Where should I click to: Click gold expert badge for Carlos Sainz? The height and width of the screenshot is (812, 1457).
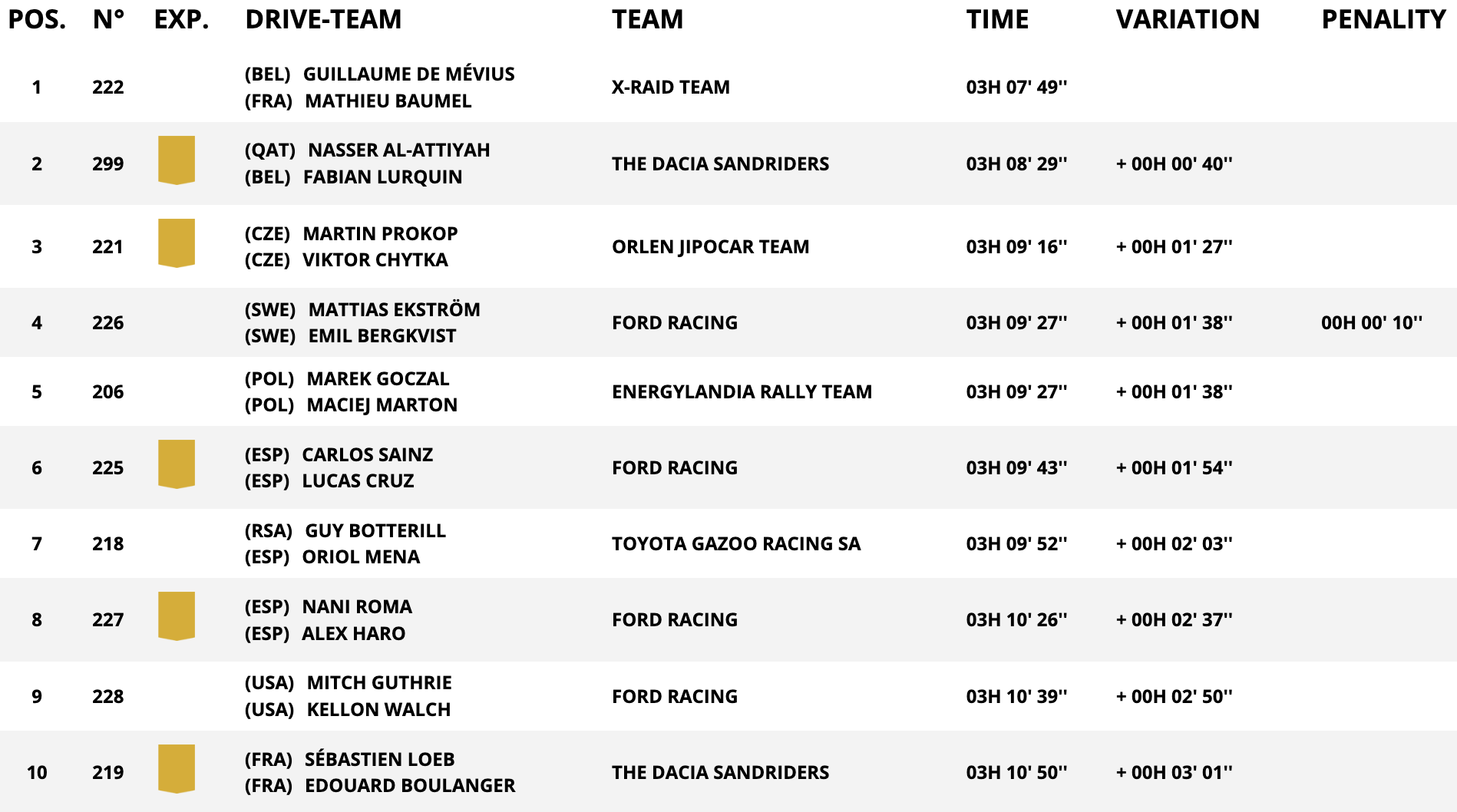coord(177,464)
